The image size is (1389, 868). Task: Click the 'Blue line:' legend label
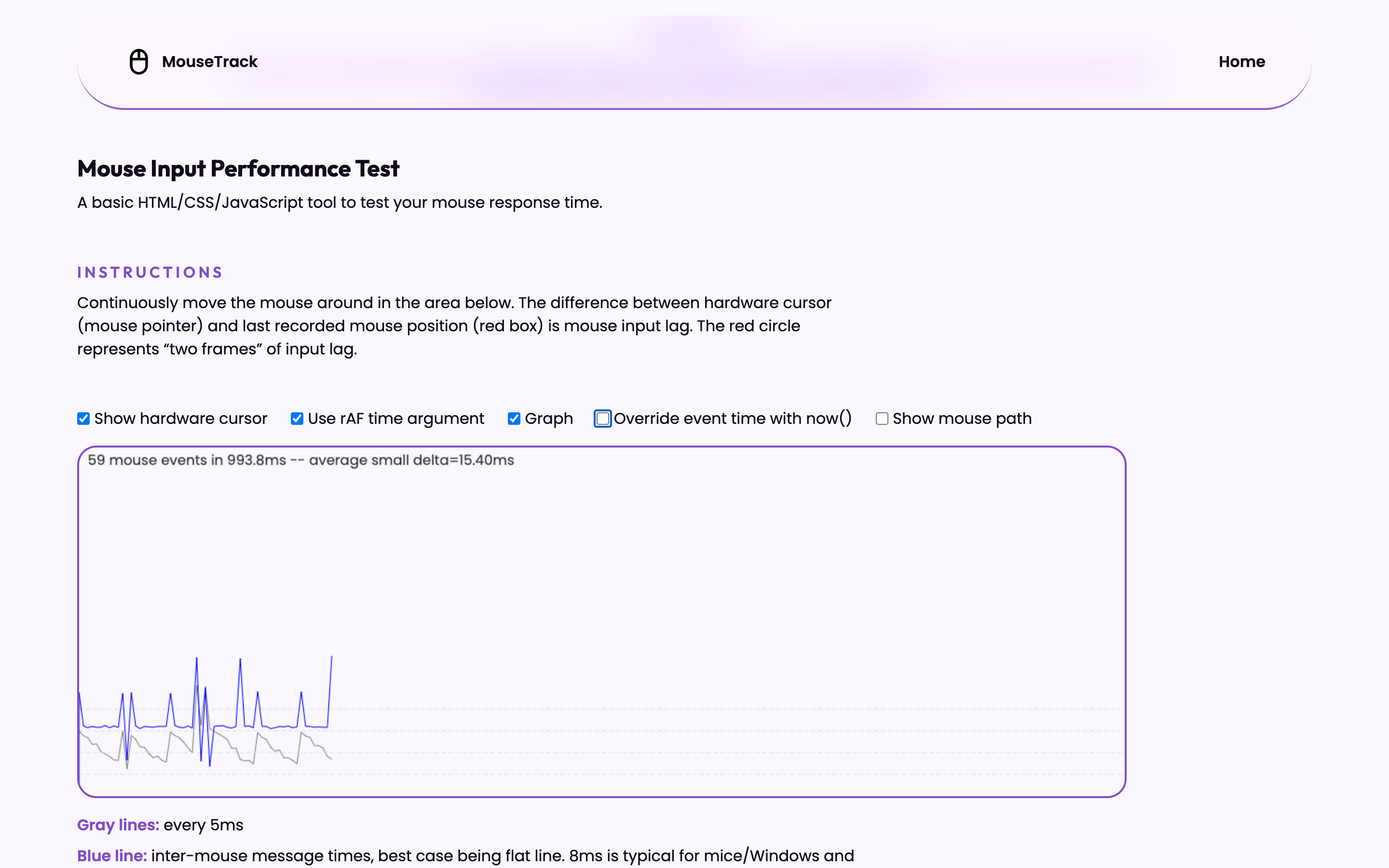pyautogui.click(x=112, y=855)
